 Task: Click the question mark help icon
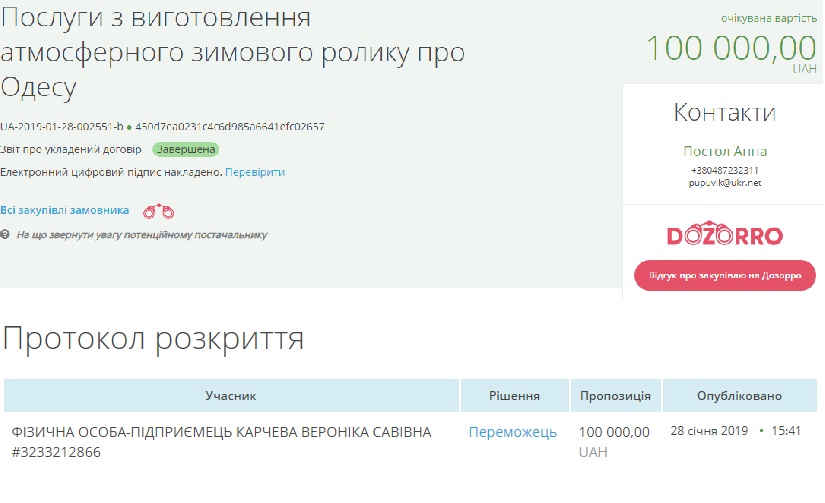coord(6,235)
